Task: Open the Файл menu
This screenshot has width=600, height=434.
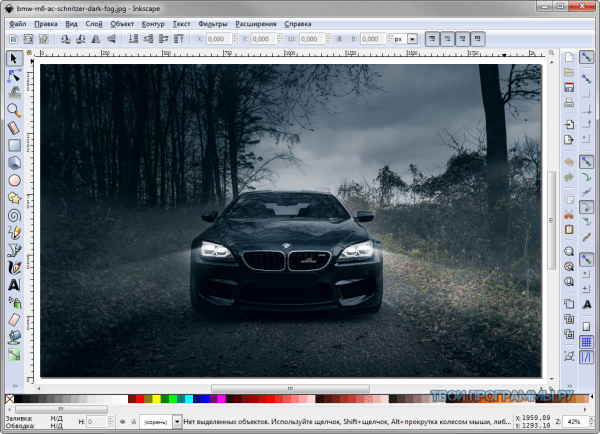Action: 18,24
